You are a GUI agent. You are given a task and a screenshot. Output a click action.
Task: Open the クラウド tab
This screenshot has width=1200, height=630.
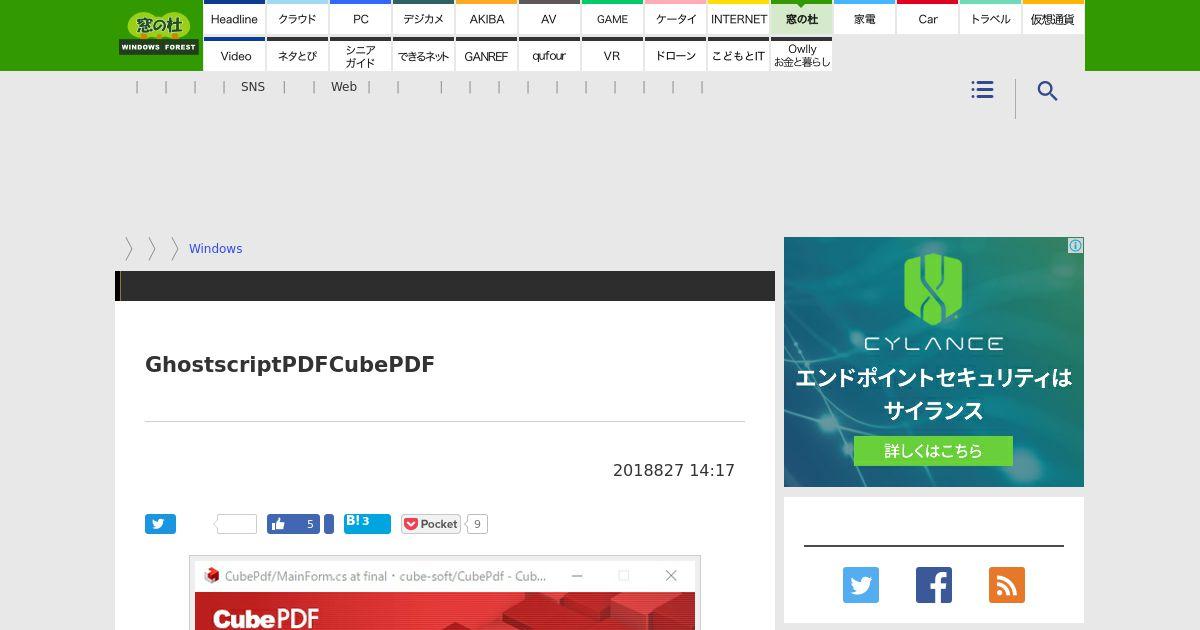(297, 17)
